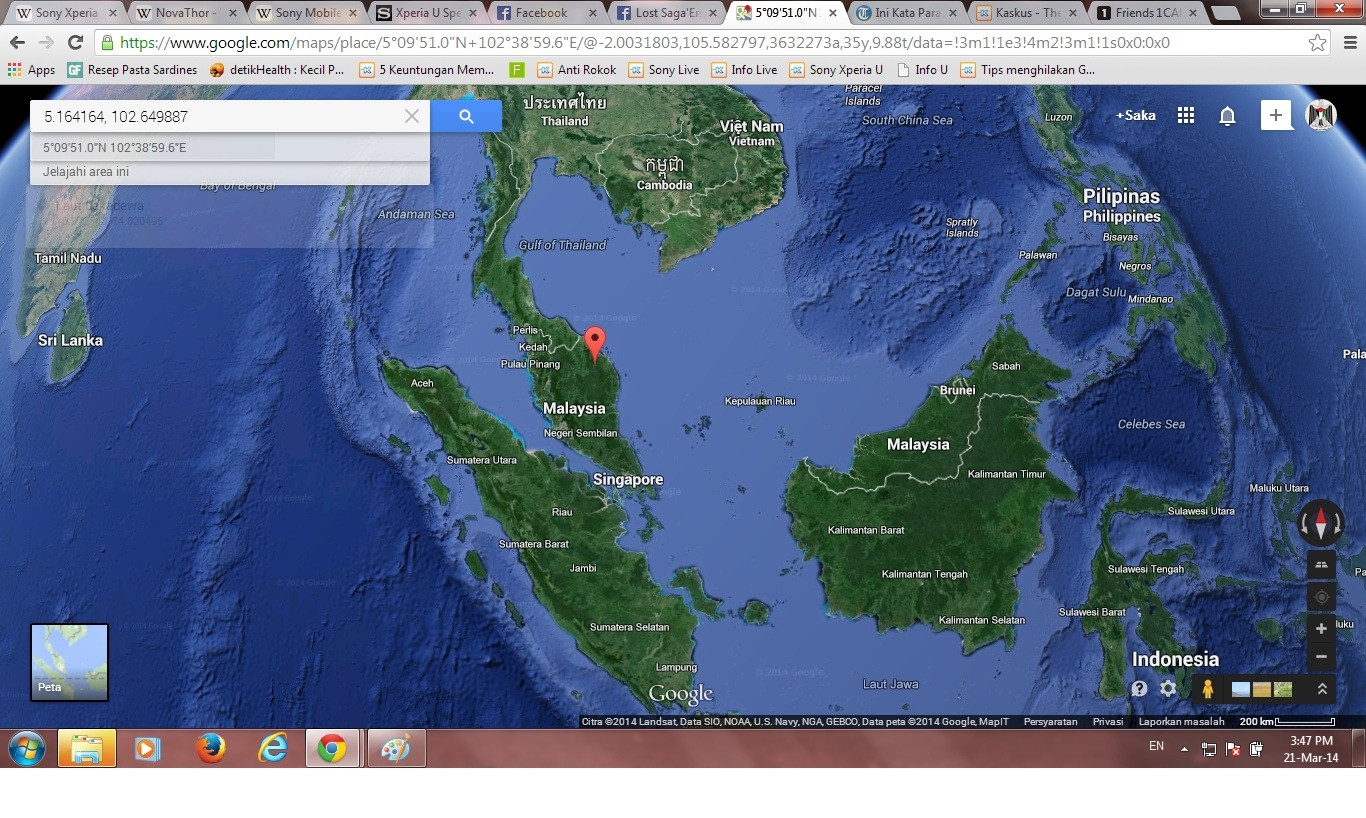Click the browser forward arrow
The image size is (1366, 818).
(x=46, y=43)
